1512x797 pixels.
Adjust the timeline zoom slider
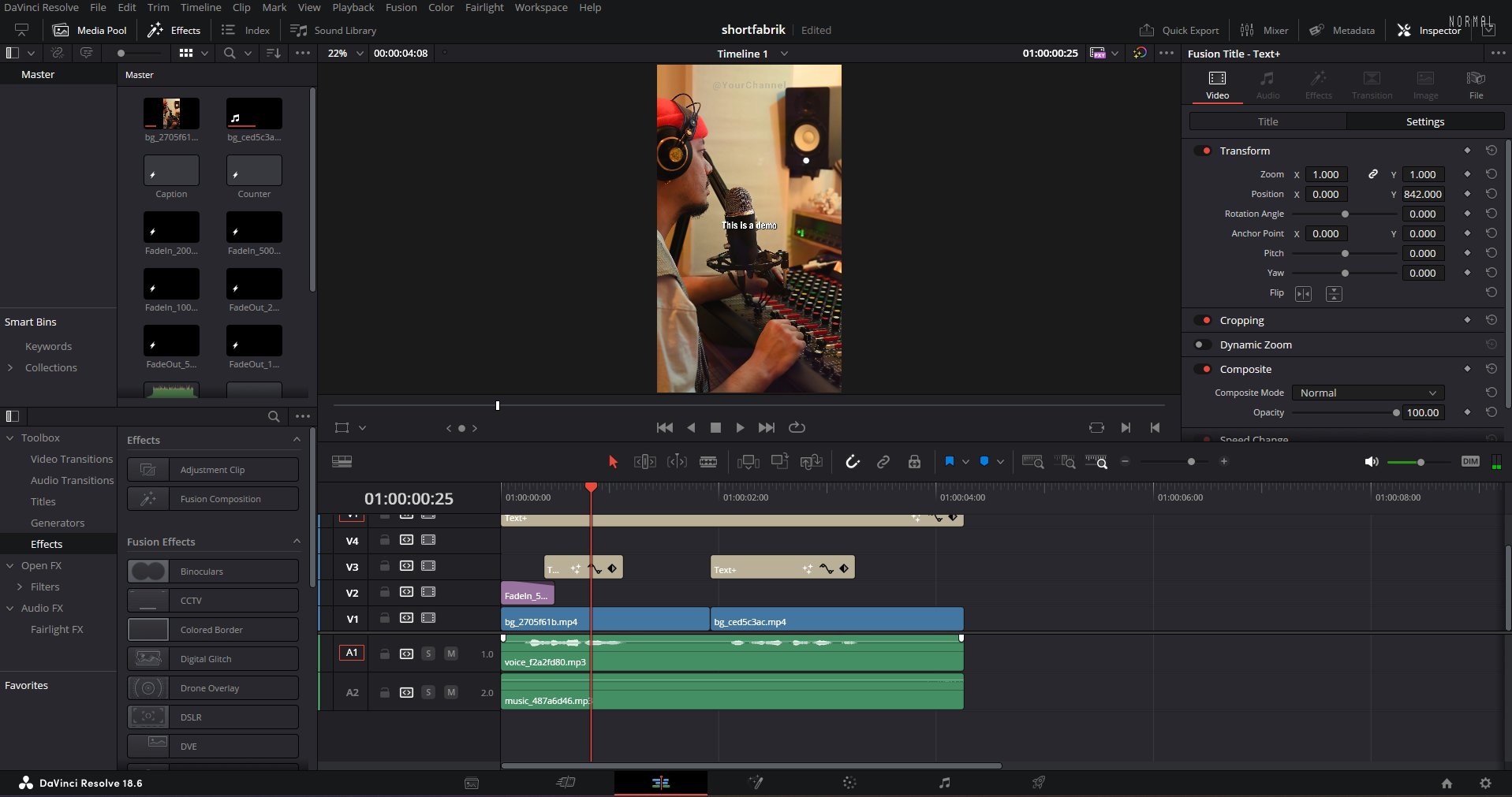[1191, 462]
